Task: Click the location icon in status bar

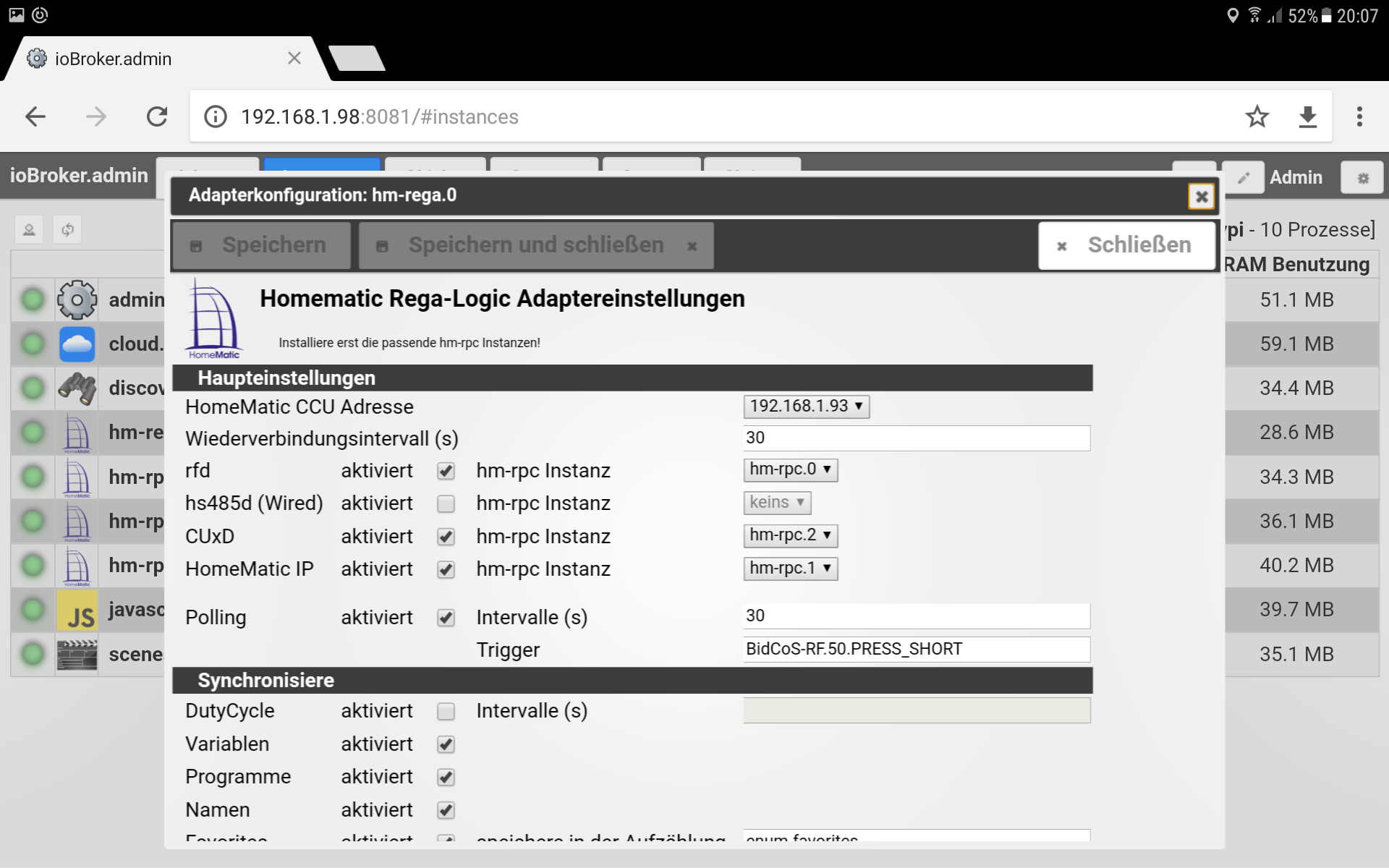Action: pyautogui.click(x=1233, y=15)
